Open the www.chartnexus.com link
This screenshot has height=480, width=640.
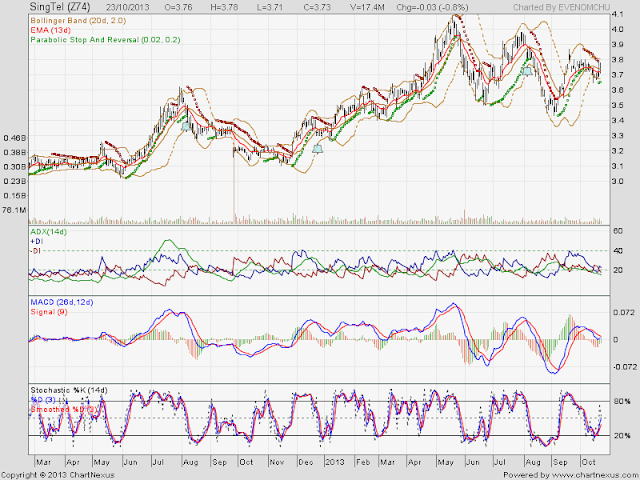pyautogui.click(x=593, y=475)
